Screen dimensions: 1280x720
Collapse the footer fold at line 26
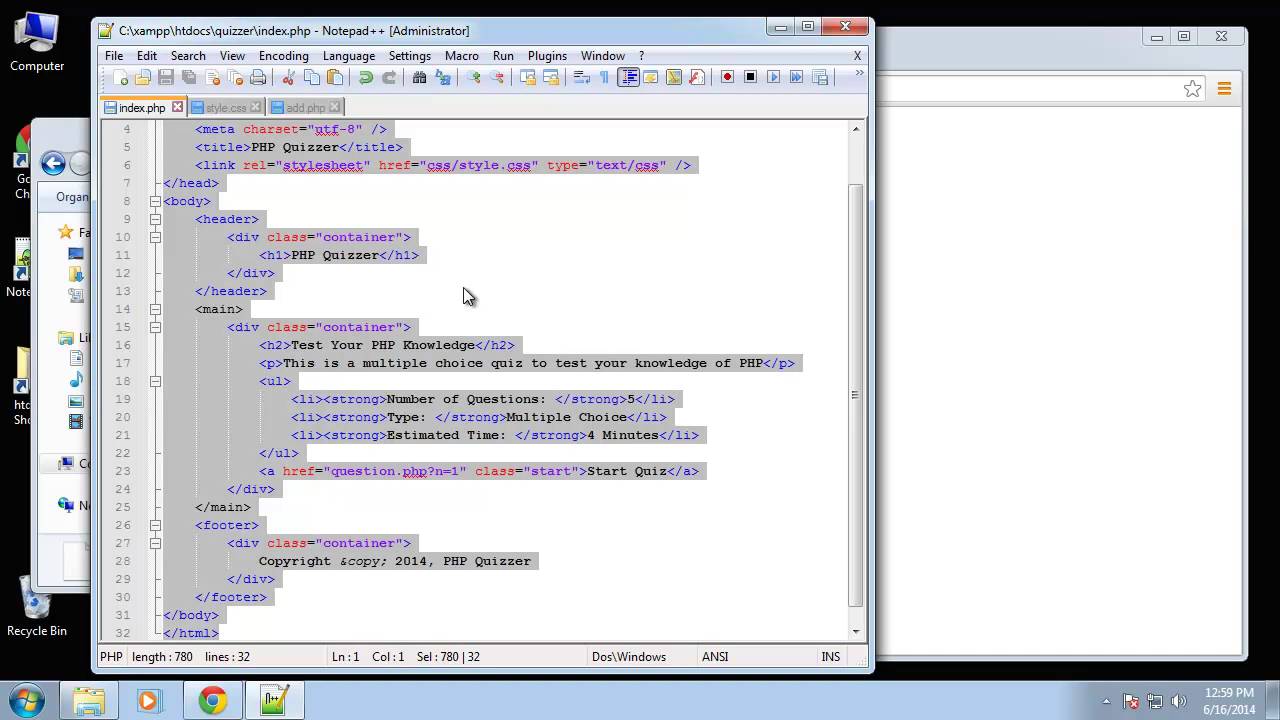[155, 525]
